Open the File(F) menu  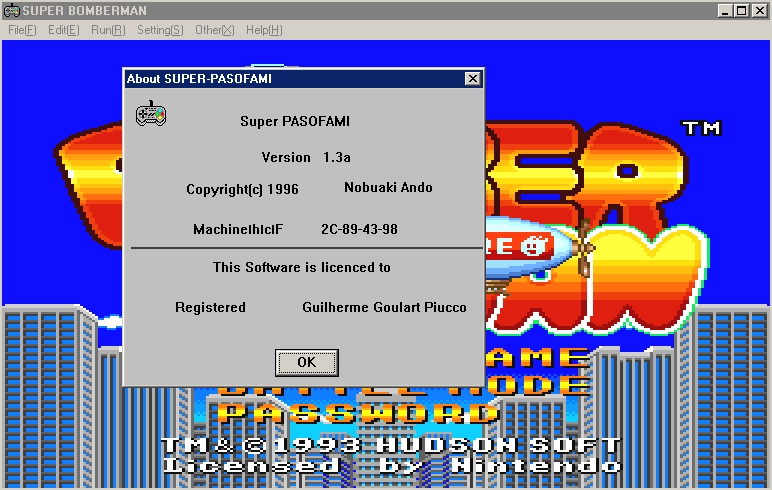point(22,30)
